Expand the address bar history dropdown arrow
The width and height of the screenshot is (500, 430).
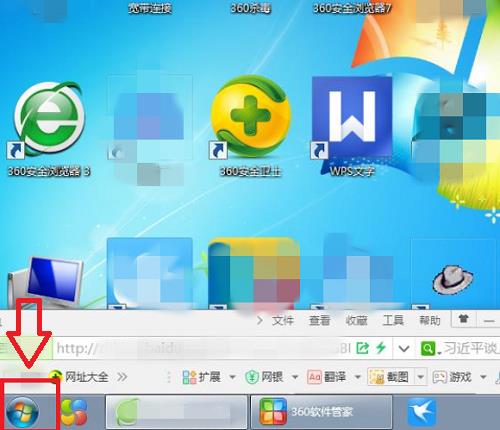tap(404, 349)
